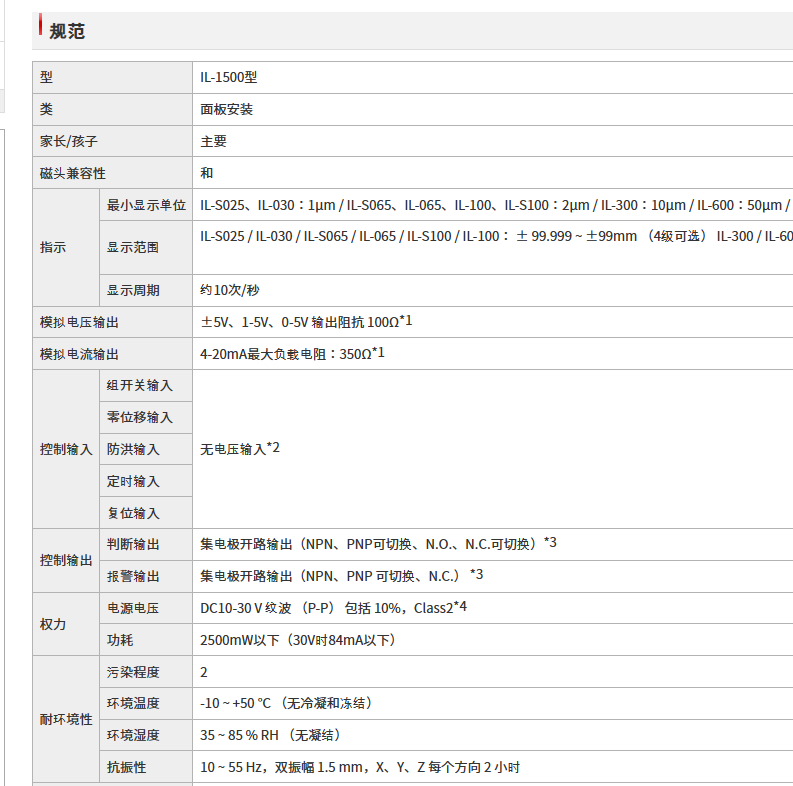Click the 控制输入 group label
The image size is (793, 786).
[x=66, y=449]
